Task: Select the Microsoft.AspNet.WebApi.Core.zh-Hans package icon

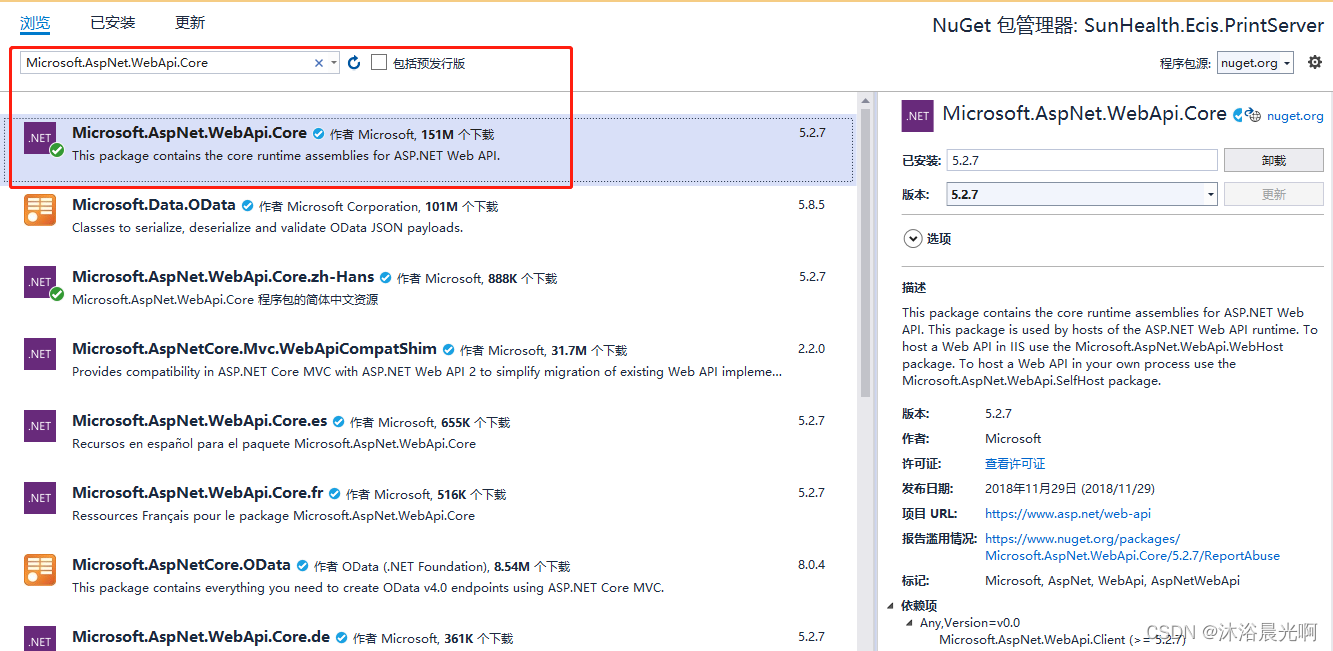Action: pyautogui.click(x=40, y=282)
